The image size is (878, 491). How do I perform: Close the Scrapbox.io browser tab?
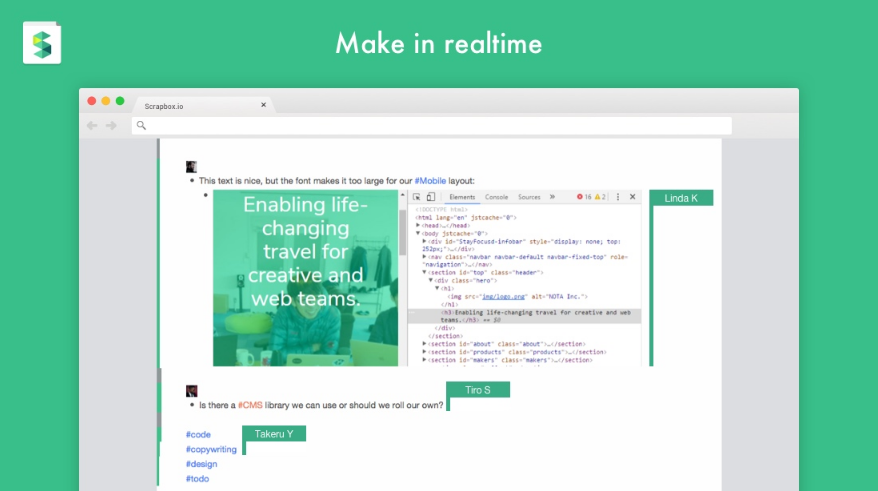click(263, 105)
